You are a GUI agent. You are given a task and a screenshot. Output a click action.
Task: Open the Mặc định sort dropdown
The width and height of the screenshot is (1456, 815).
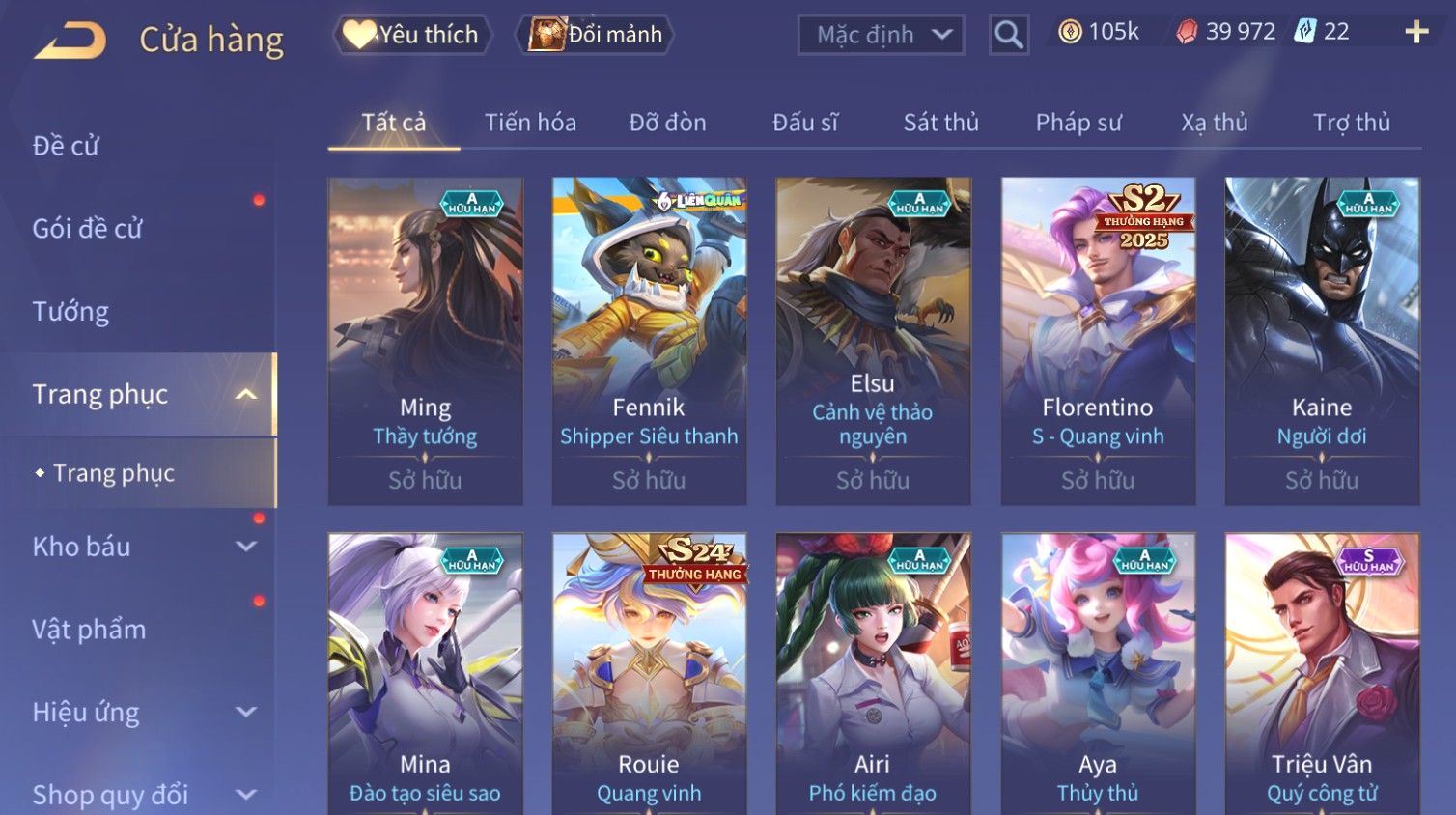tap(881, 35)
